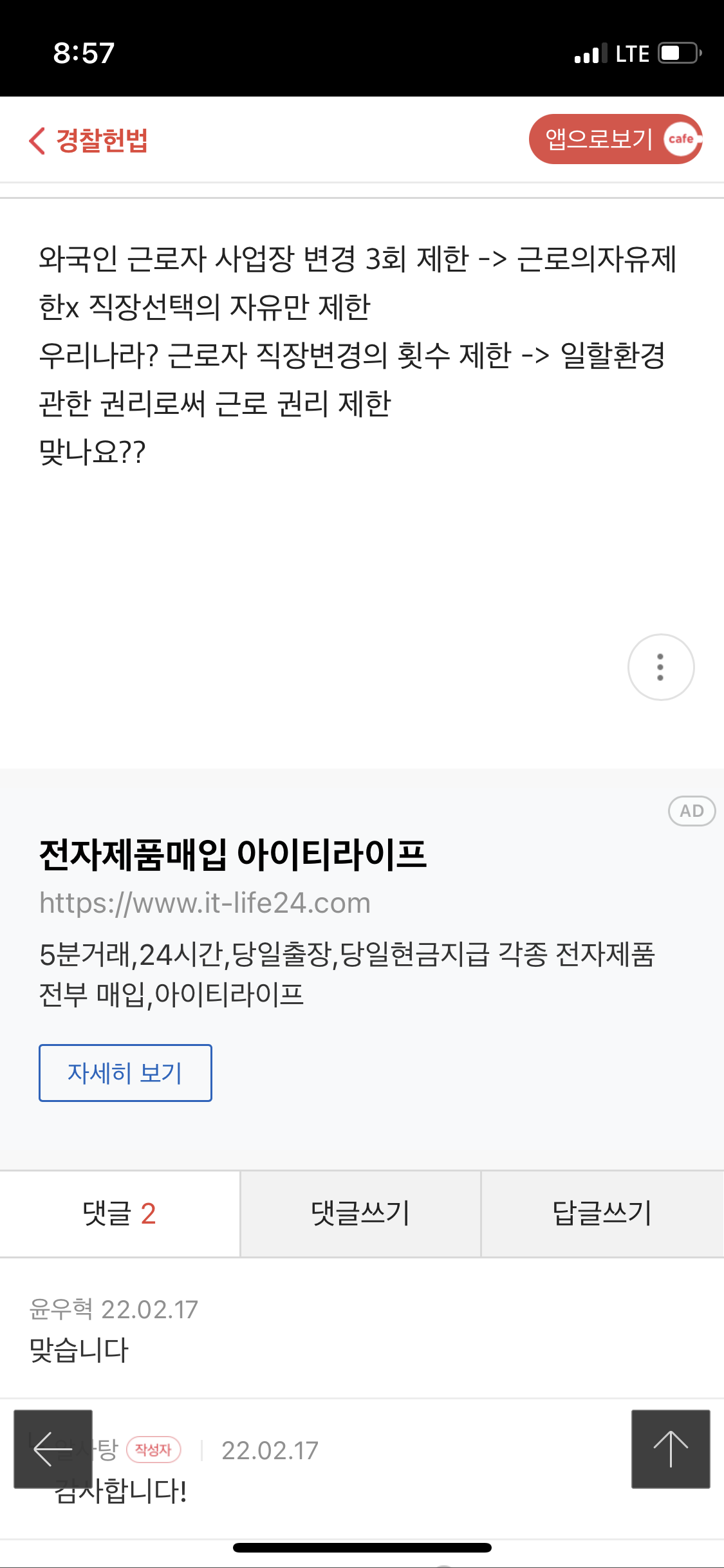Switch to the 댓글쓰기 tab
The image size is (724, 1568).
[x=360, y=1214]
